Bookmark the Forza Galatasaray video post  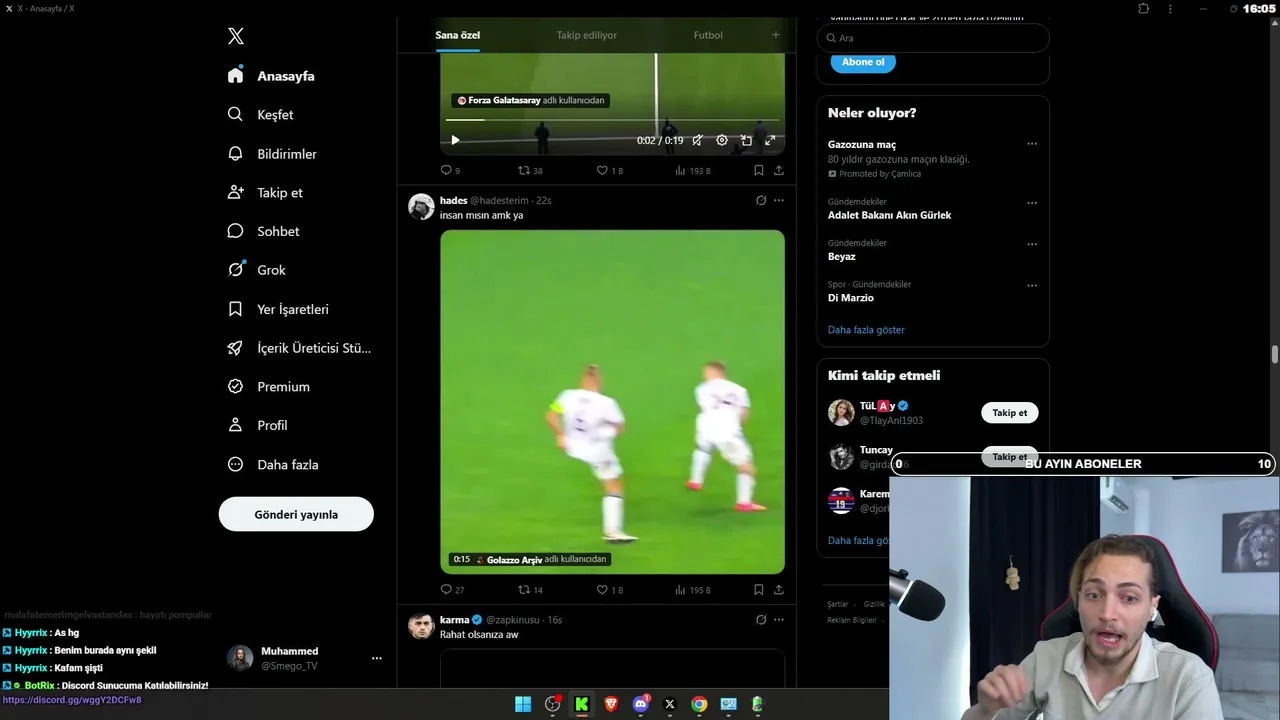click(x=759, y=171)
